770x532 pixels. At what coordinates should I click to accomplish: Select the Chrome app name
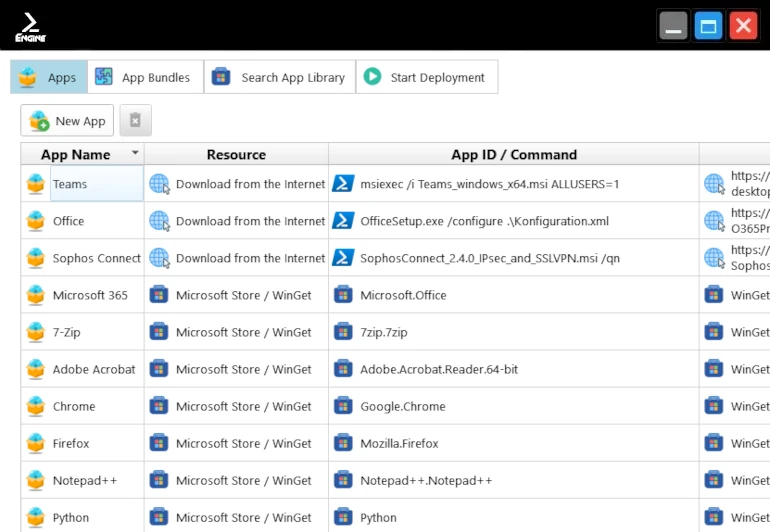[74, 406]
